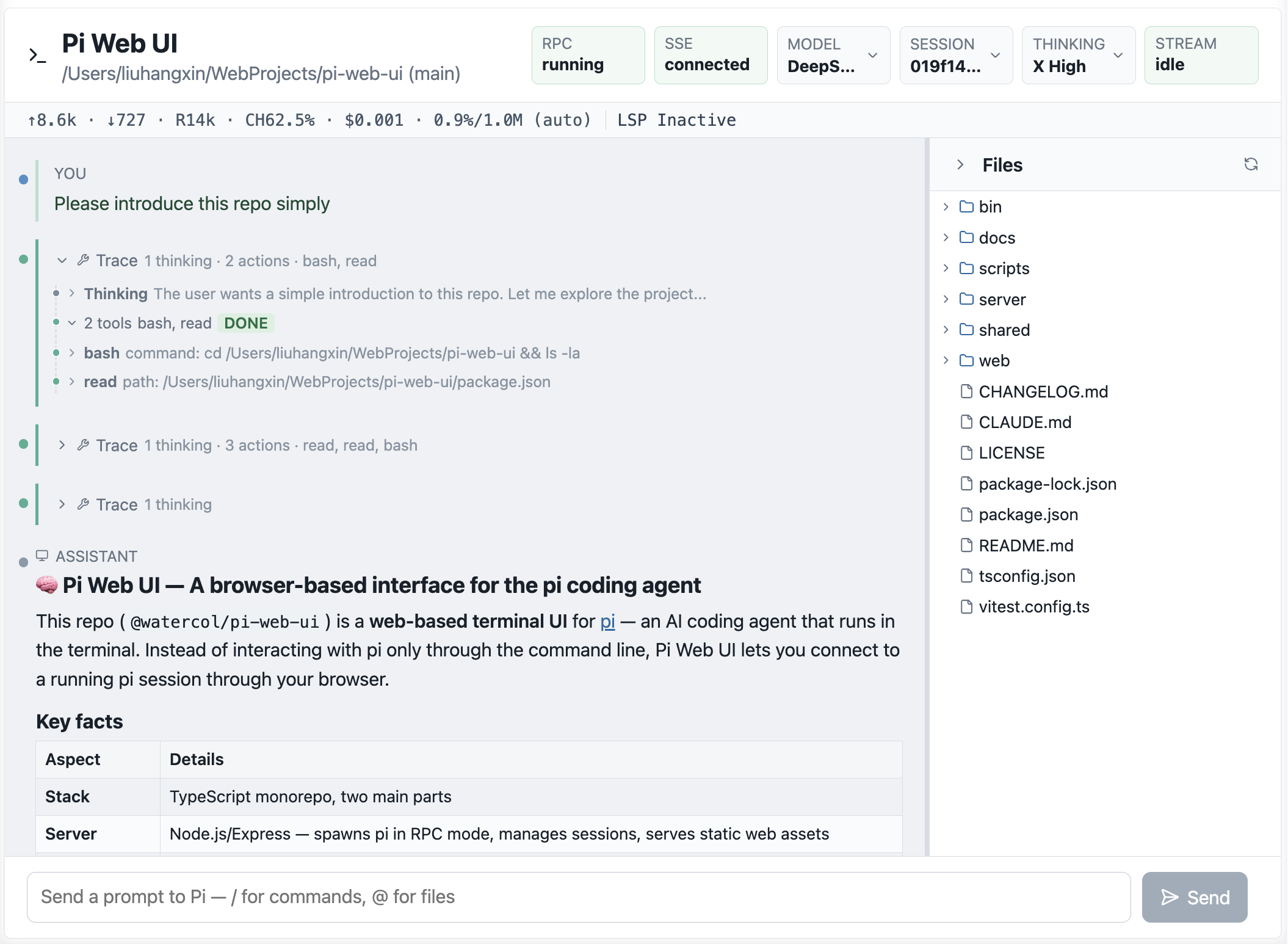Screen dimensions: 1288x944
Task: Expand the bin folder chevron
Action: [946, 206]
